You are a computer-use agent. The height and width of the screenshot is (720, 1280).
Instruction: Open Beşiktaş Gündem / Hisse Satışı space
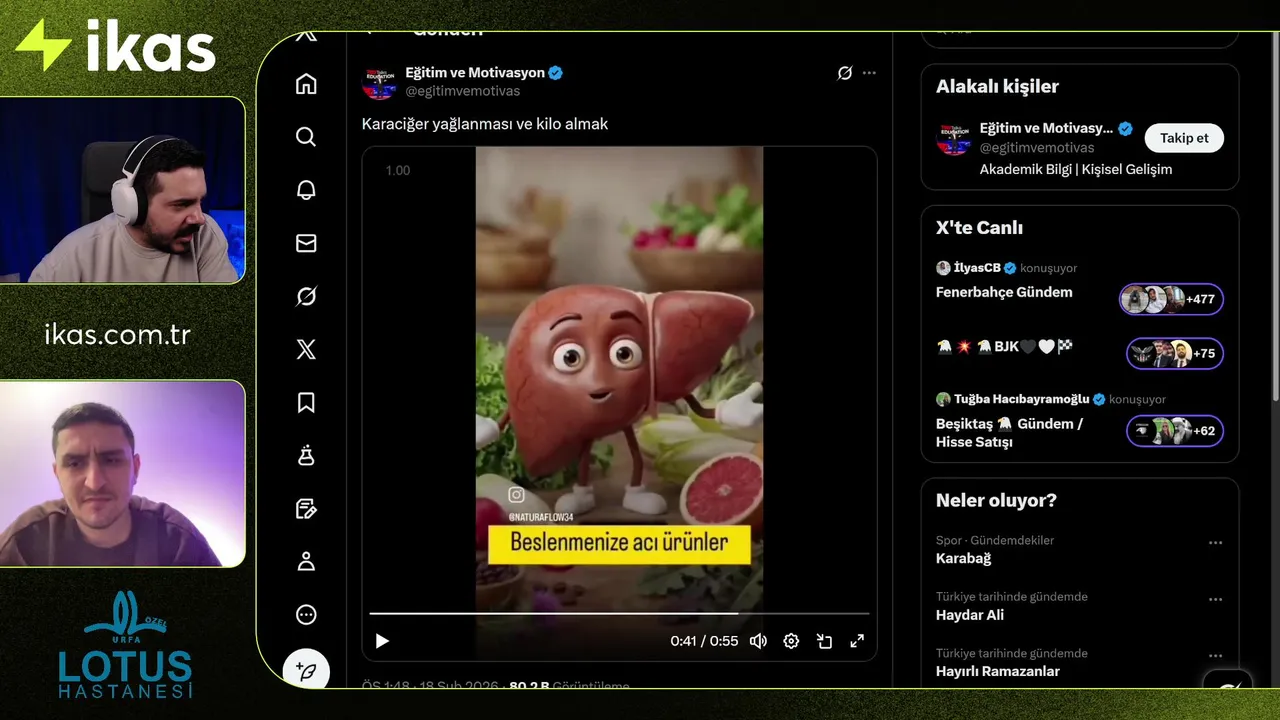click(1010, 433)
